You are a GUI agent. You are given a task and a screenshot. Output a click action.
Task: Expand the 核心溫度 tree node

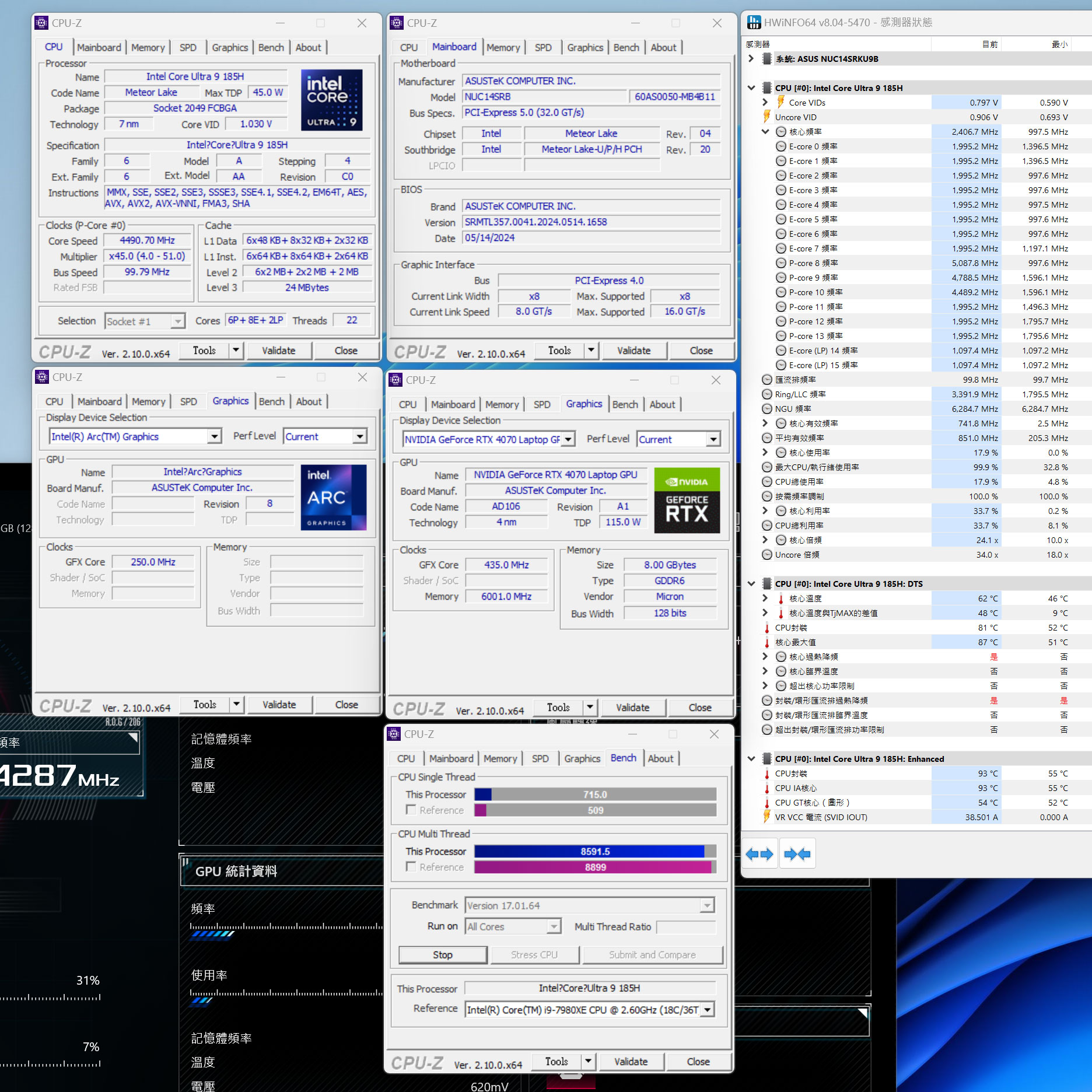tap(765, 598)
